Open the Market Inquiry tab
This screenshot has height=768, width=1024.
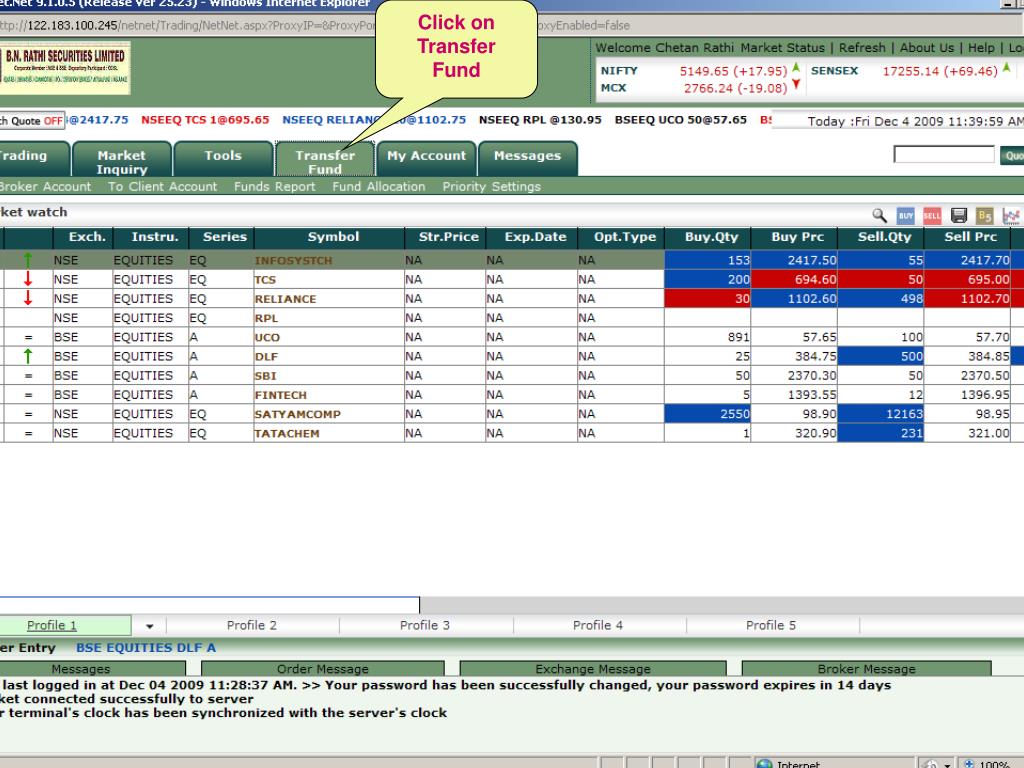(121, 159)
